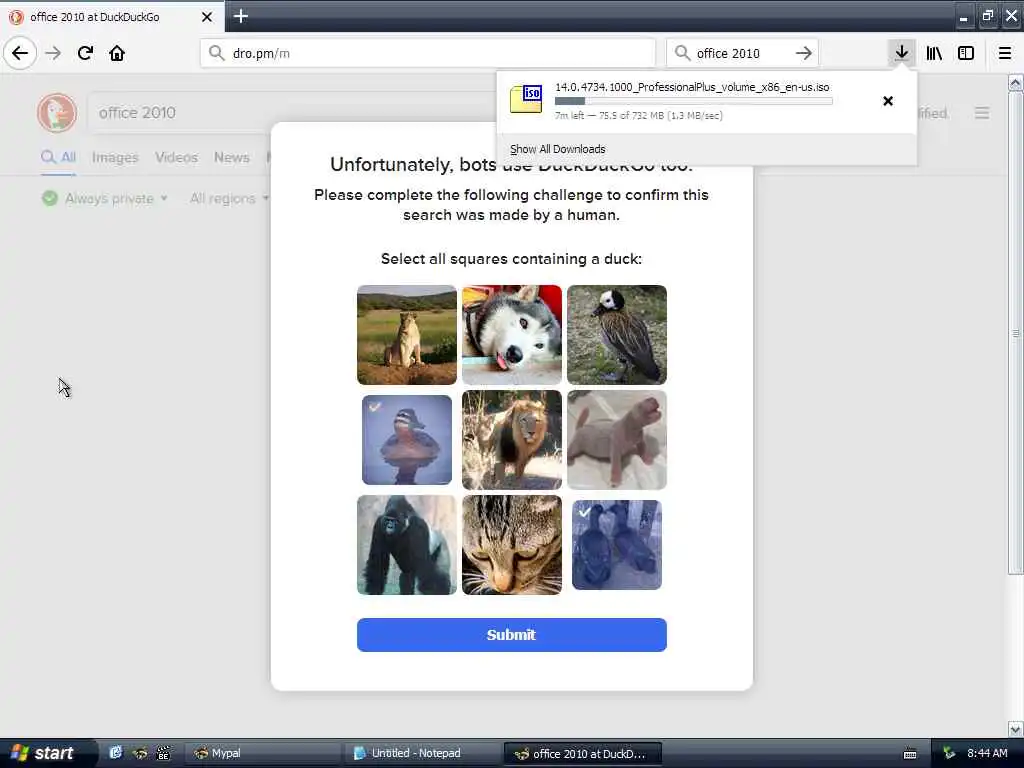Cancel the ISO download
1024x768 pixels.
coord(888,101)
